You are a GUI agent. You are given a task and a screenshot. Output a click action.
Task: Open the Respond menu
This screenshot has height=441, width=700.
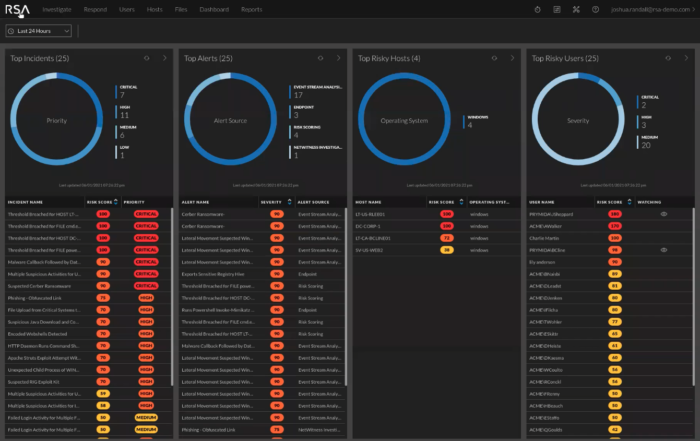pyautogui.click(x=95, y=9)
